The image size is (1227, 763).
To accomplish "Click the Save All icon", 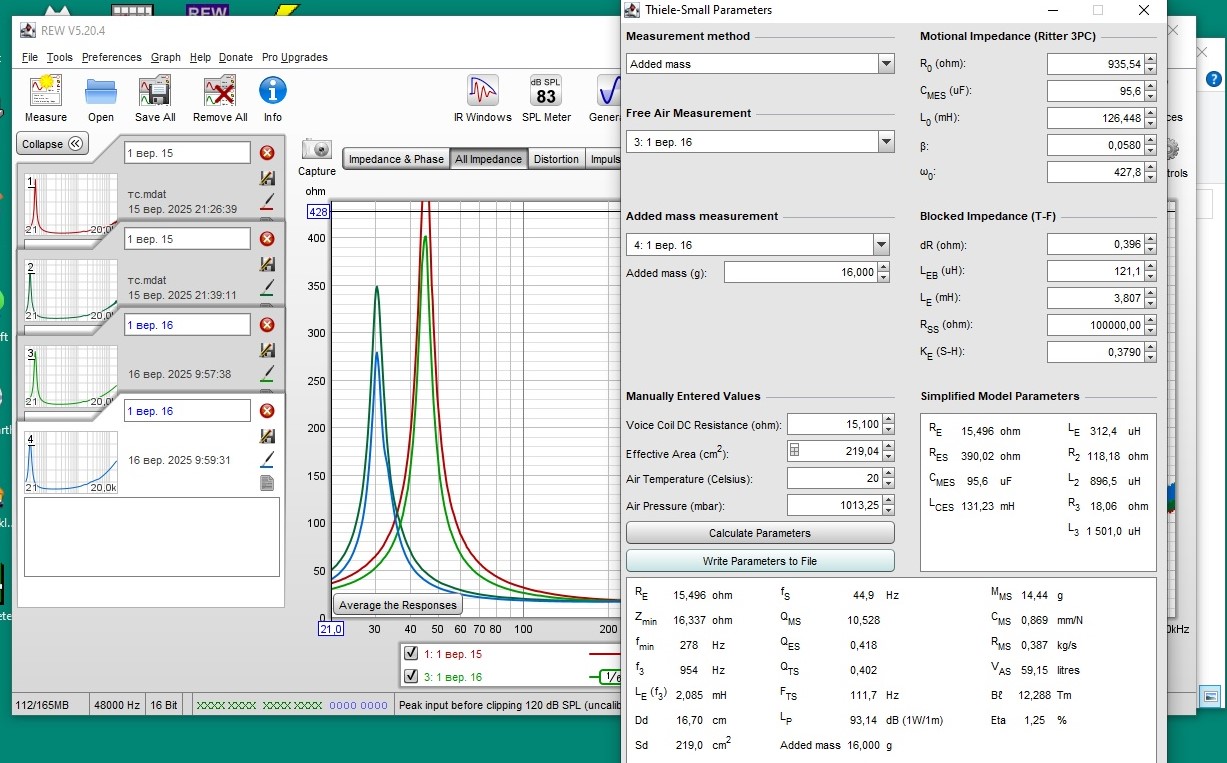I will (x=155, y=92).
